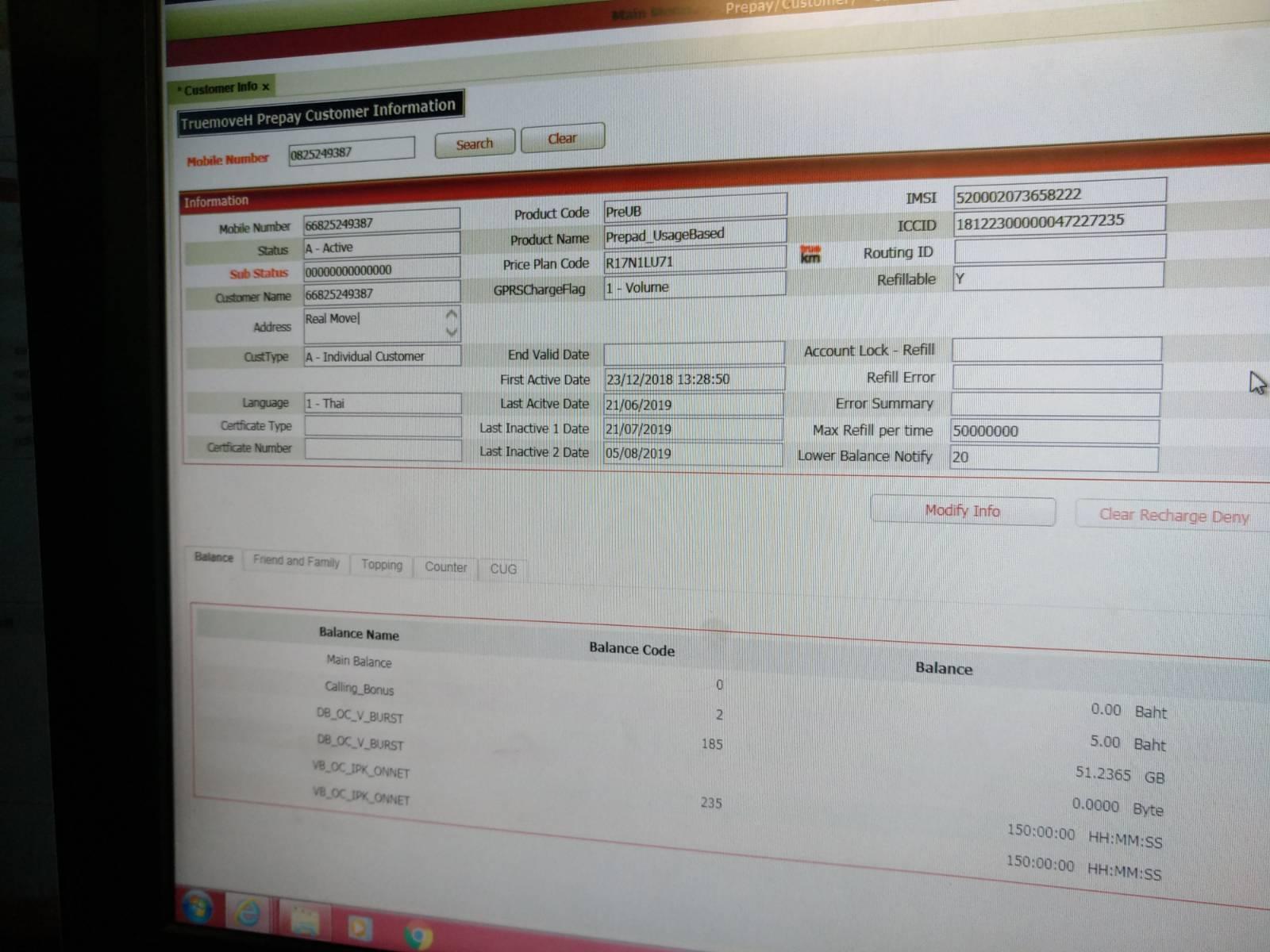Click the Customer Name field

pos(381,294)
